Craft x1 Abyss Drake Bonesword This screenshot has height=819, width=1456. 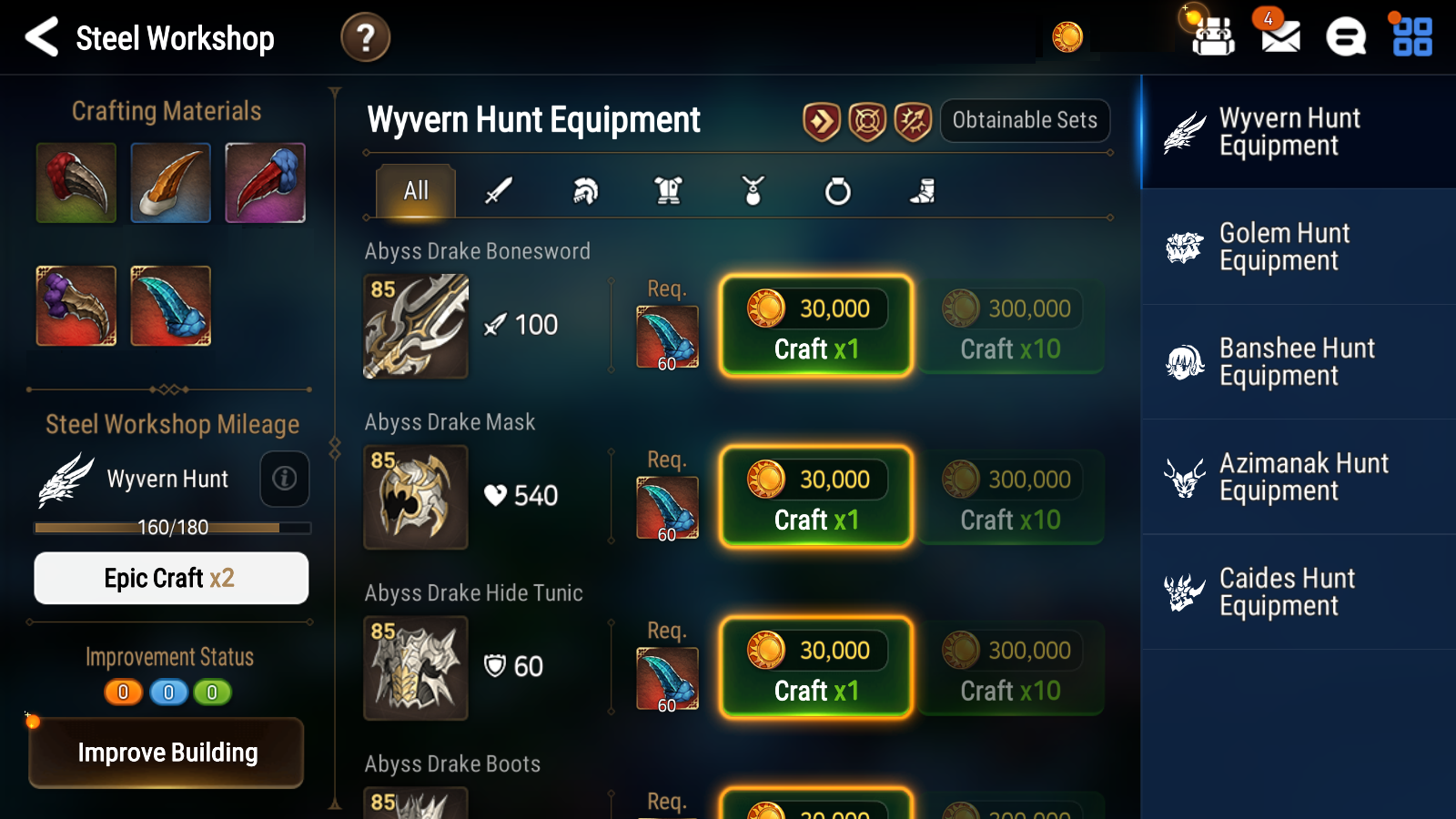(x=816, y=326)
